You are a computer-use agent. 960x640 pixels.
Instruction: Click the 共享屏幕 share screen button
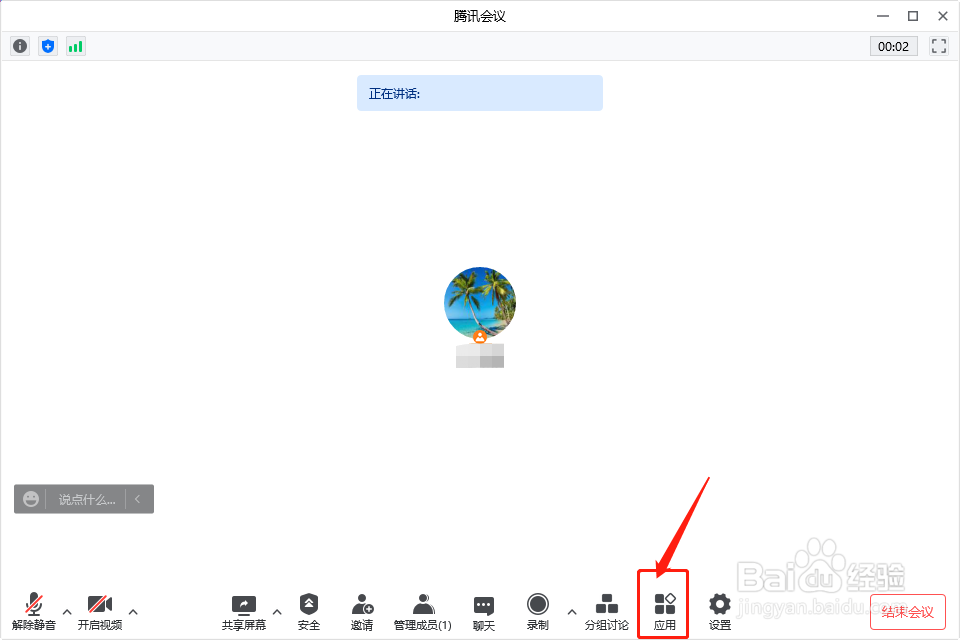[244, 613]
